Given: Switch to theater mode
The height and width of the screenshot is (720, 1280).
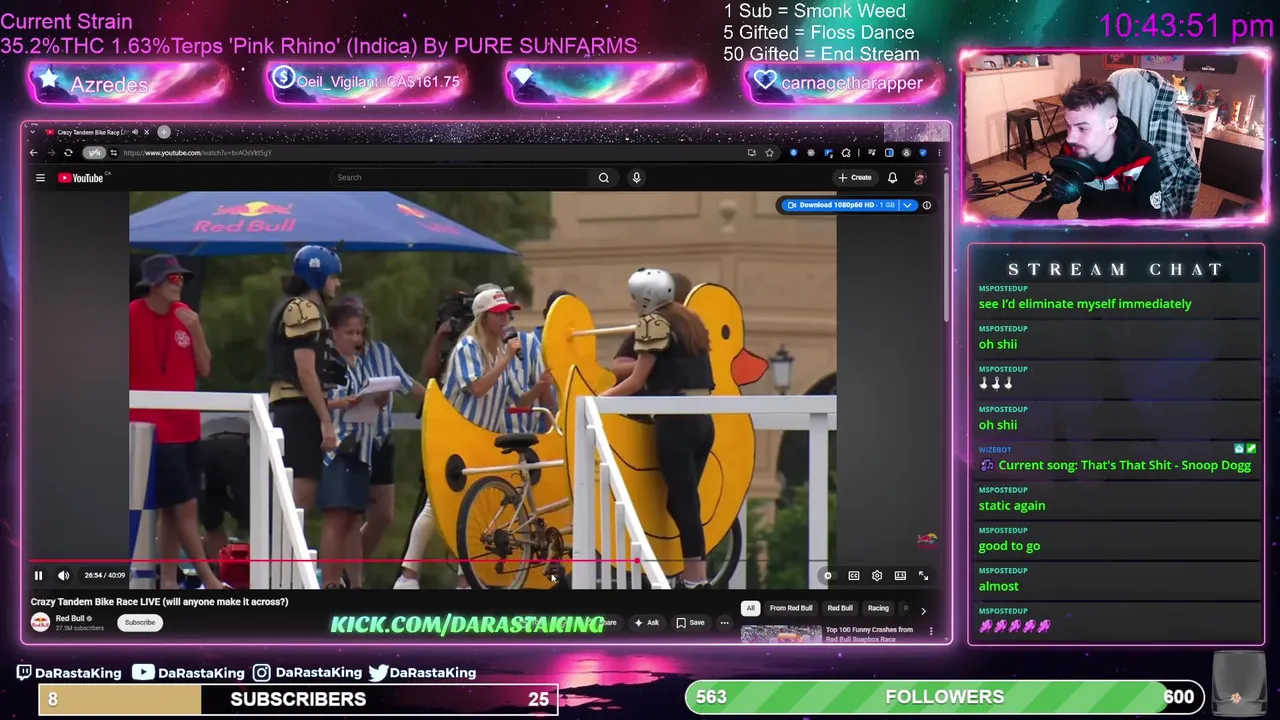Looking at the screenshot, I should [900, 576].
